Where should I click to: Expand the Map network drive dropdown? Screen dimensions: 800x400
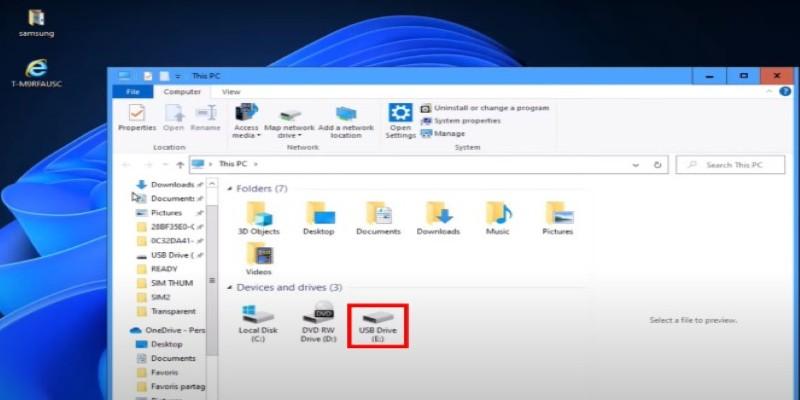pyautogui.click(x=290, y=136)
